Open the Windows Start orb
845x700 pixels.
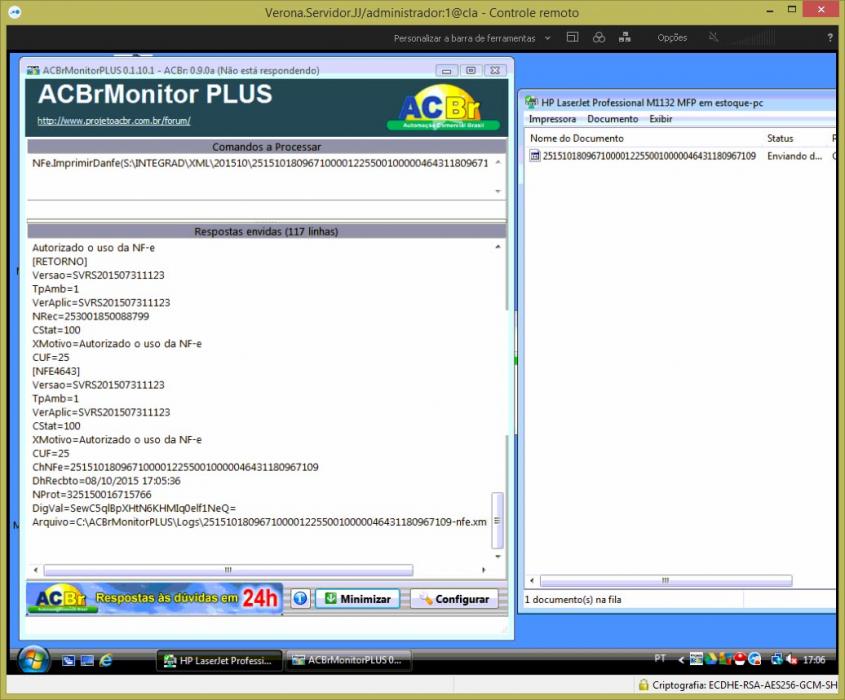pos(33,659)
